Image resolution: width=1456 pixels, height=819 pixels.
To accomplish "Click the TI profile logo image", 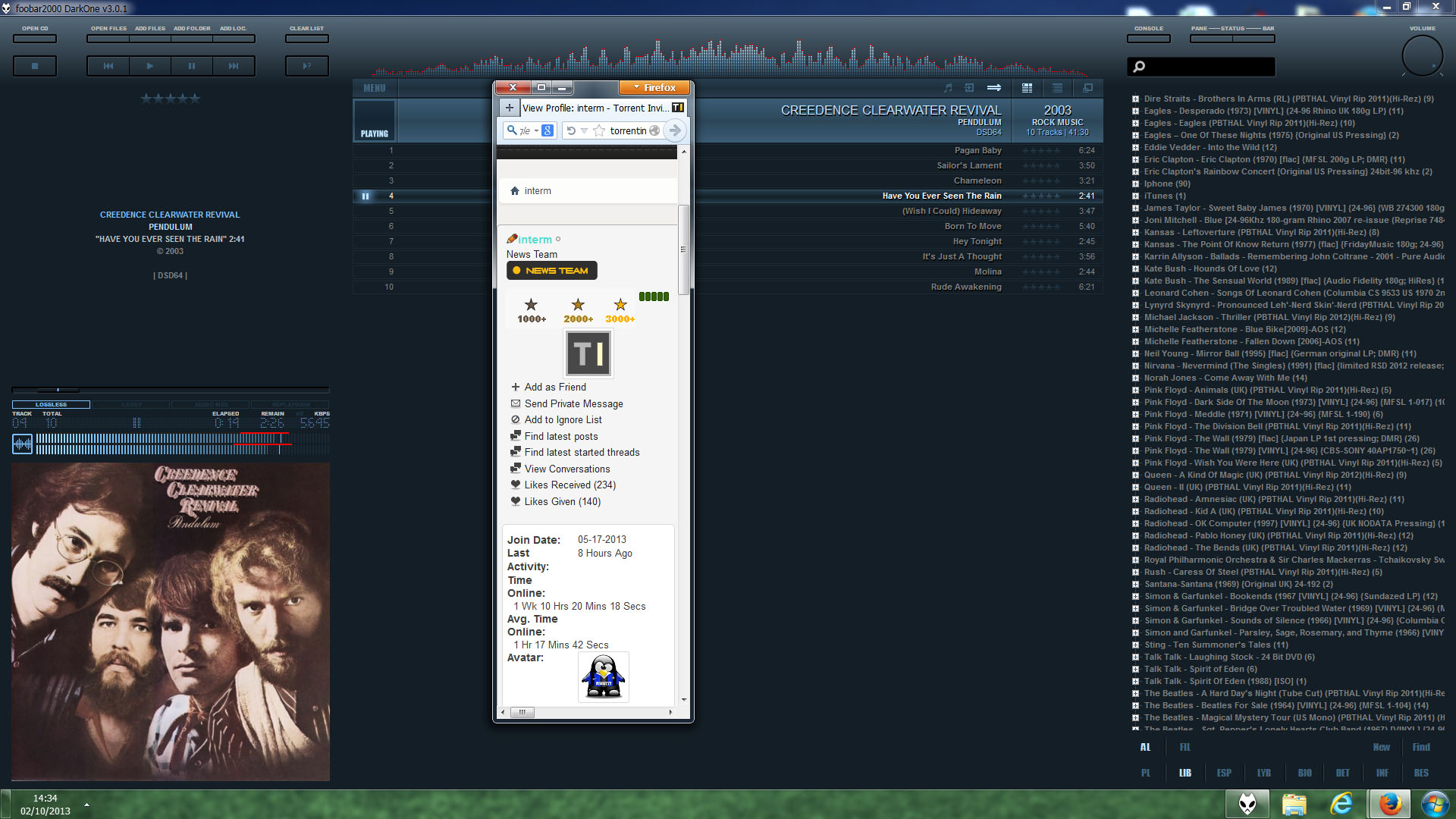I will pyautogui.click(x=588, y=353).
